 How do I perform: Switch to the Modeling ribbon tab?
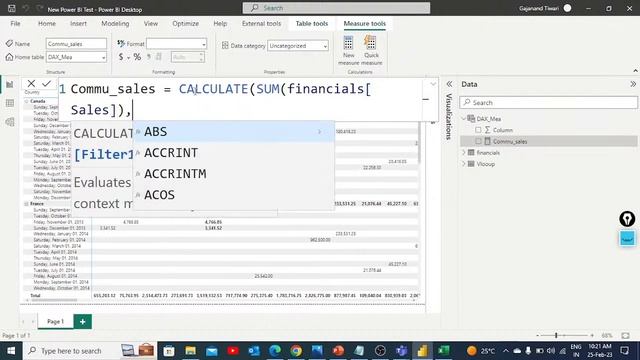pyautogui.click(x=115, y=24)
